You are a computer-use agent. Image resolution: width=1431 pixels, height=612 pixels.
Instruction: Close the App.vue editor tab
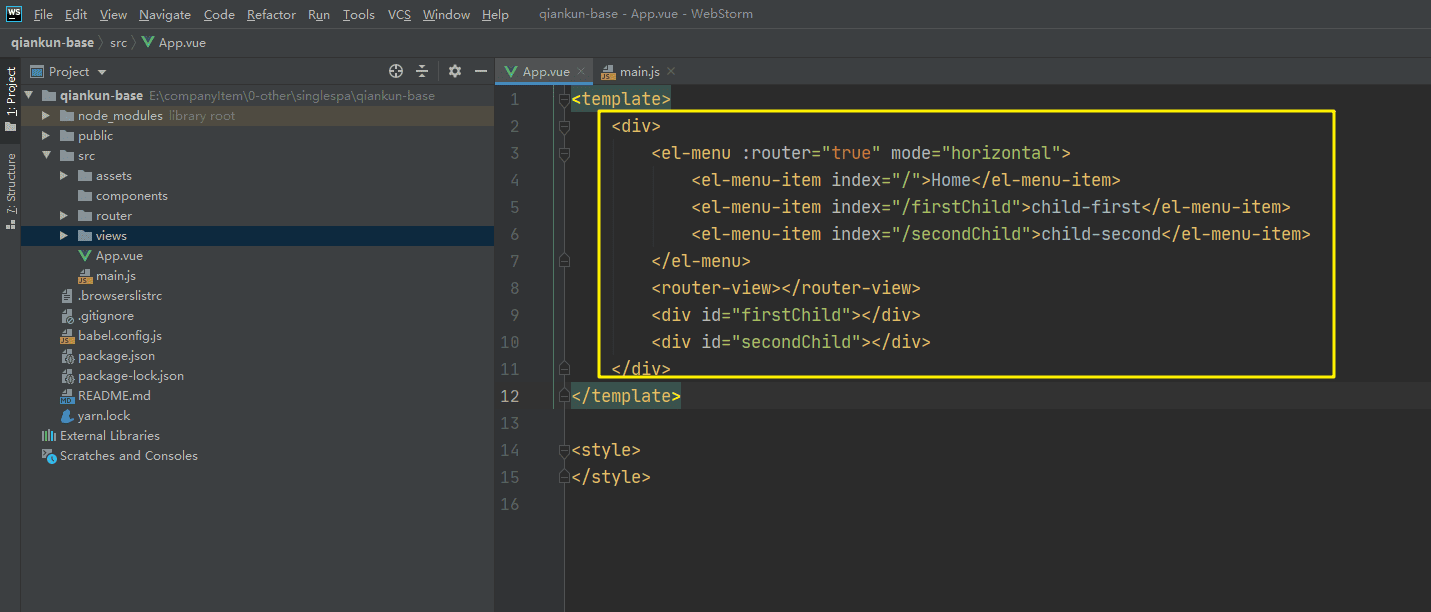(x=581, y=72)
